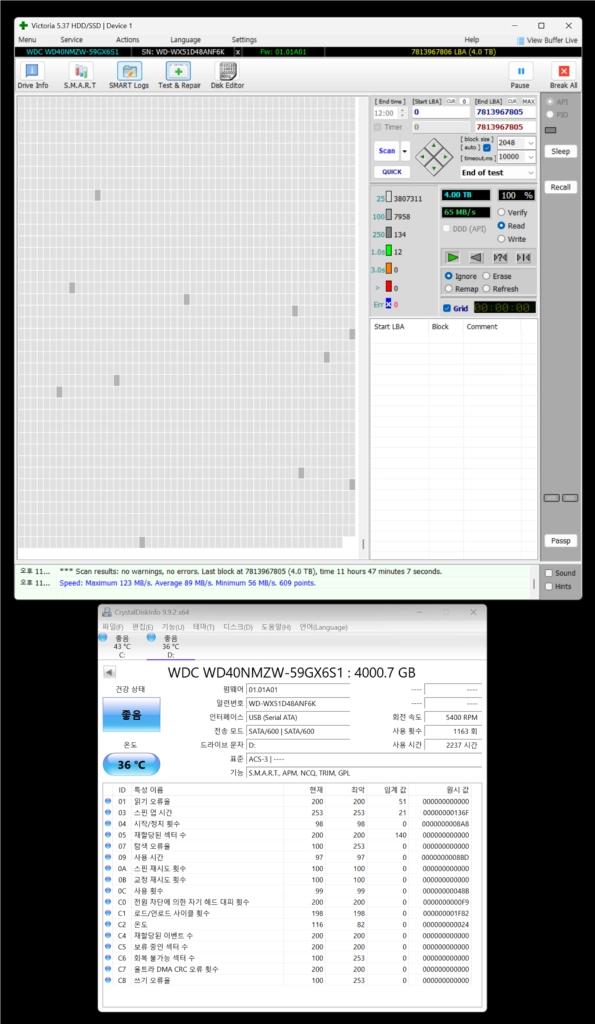Image resolution: width=595 pixels, height=1024 pixels.
Task: Click the Passp button
Action: coord(560,541)
